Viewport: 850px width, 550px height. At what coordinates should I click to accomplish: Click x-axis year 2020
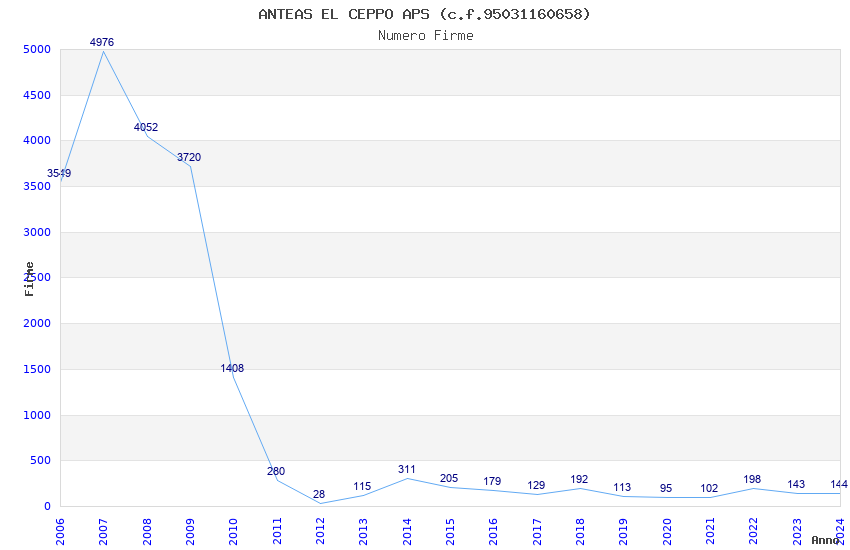[x=667, y=532]
